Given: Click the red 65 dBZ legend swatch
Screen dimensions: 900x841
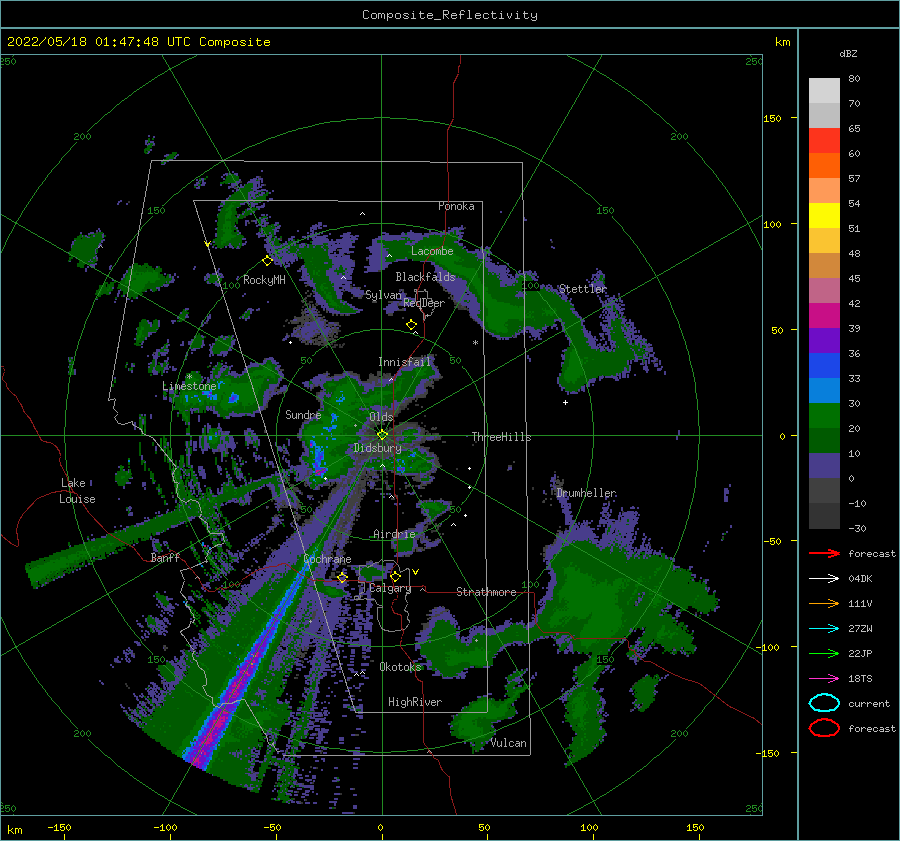Looking at the screenshot, I should click(824, 140).
